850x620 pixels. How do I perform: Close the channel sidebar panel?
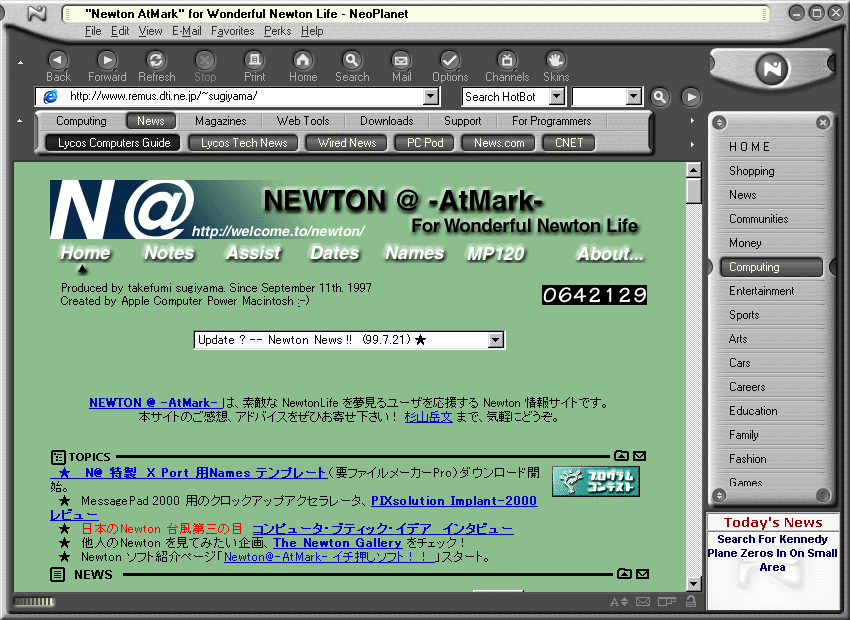tap(823, 122)
